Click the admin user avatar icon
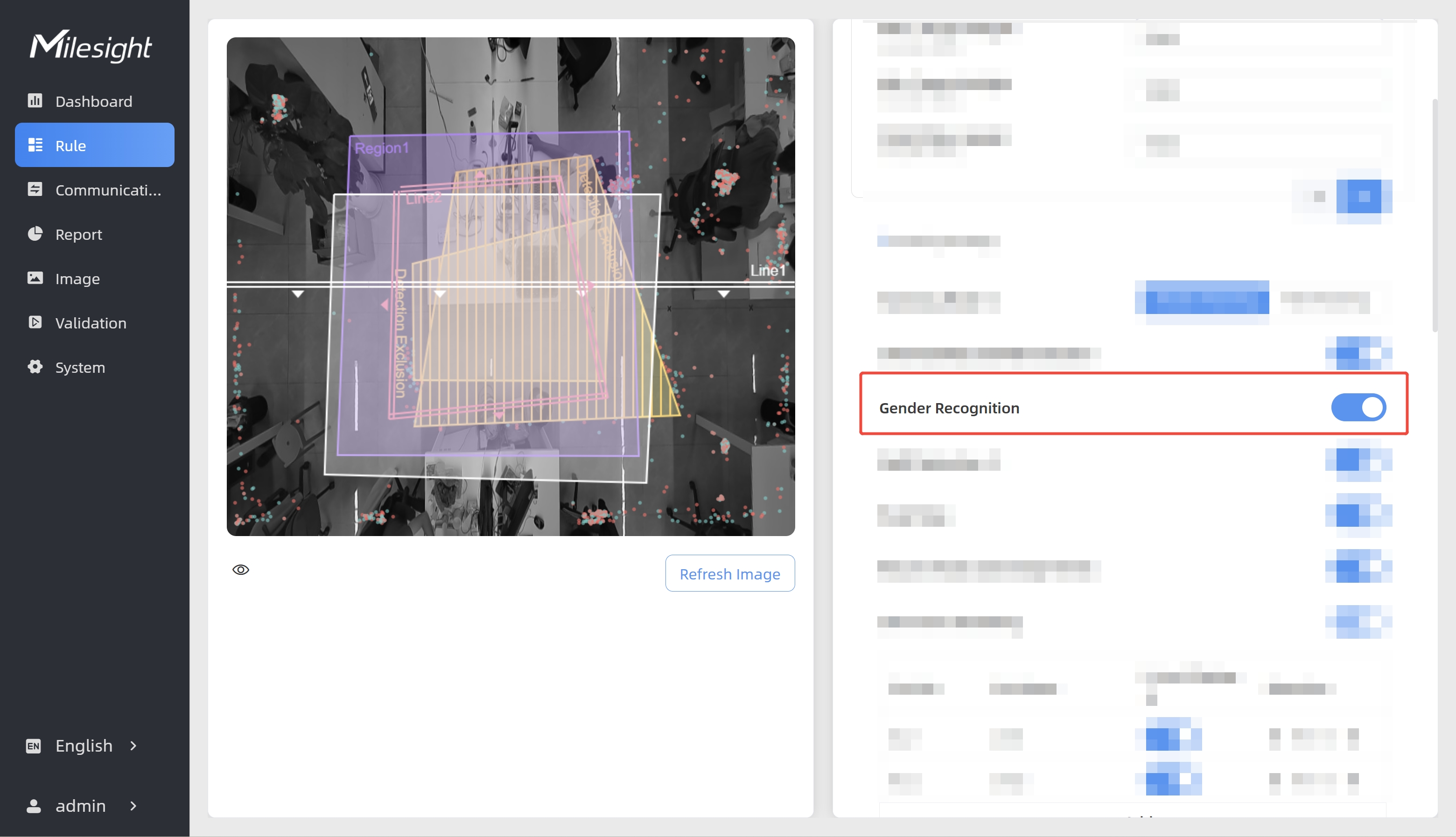This screenshot has width=1456, height=837. click(x=33, y=806)
